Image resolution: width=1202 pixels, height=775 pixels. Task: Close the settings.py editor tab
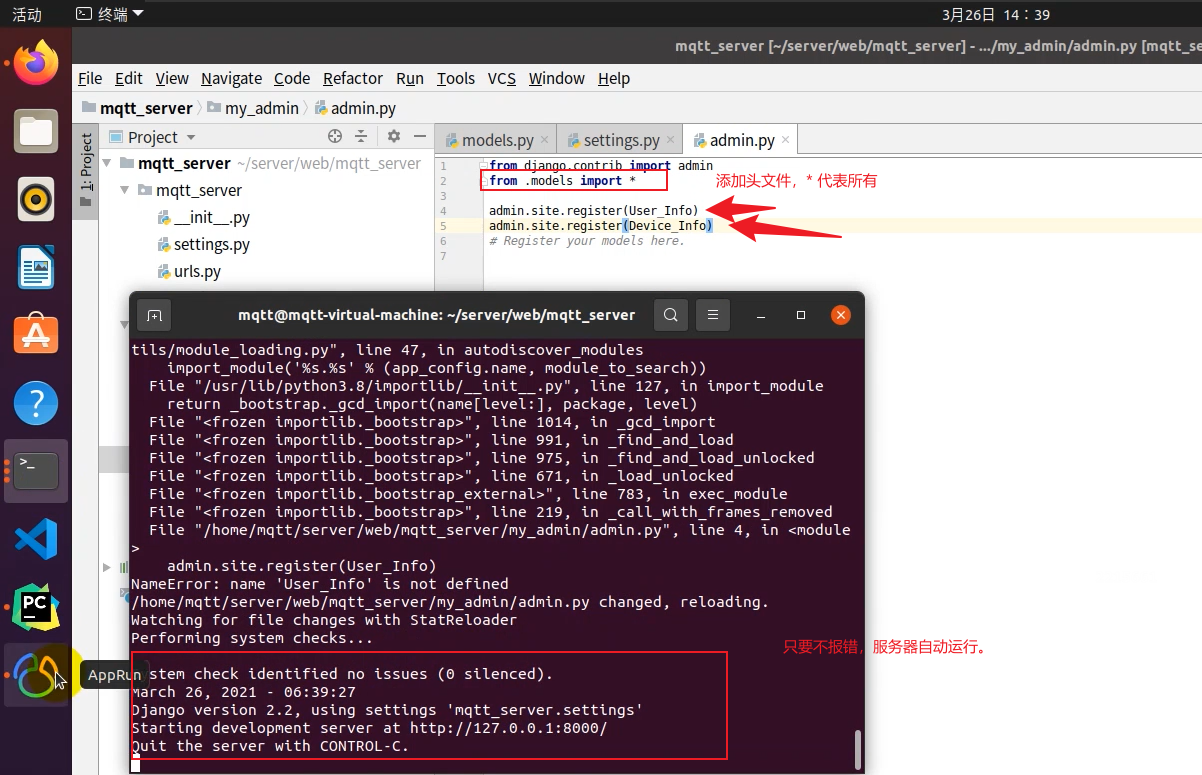tap(671, 141)
